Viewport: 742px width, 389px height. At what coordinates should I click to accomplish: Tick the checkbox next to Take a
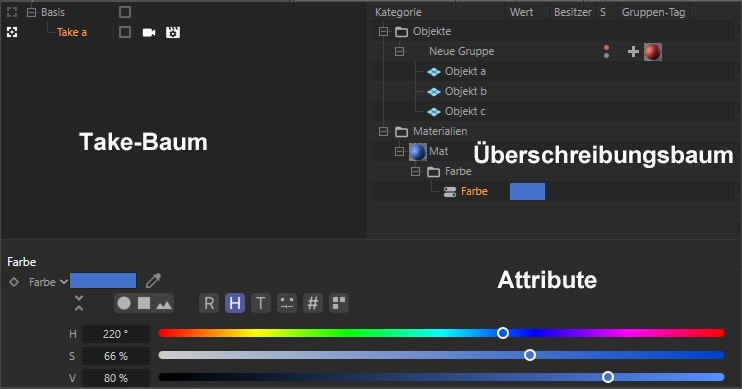[x=125, y=32]
